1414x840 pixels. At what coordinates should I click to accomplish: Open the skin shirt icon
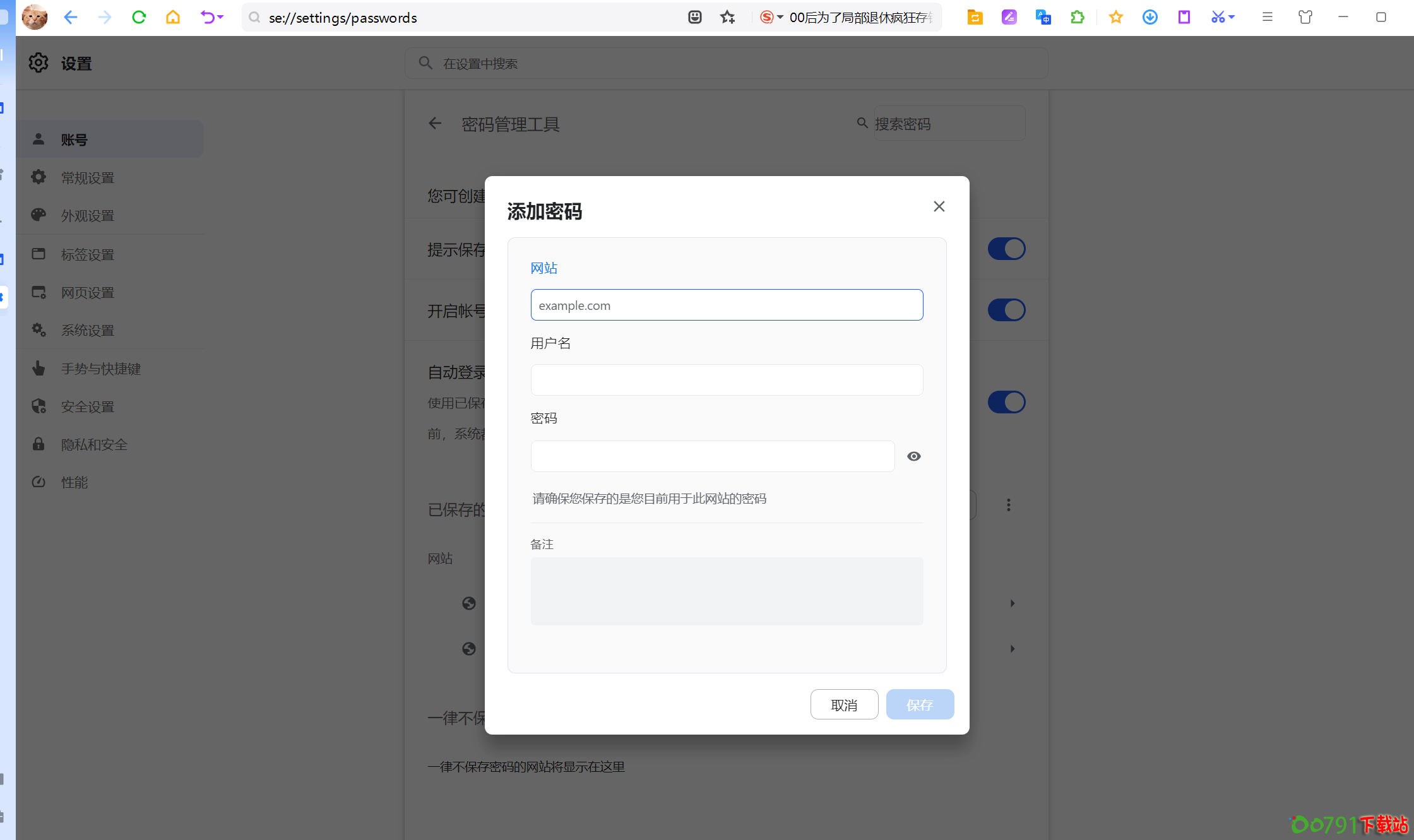(x=1305, y=18)
